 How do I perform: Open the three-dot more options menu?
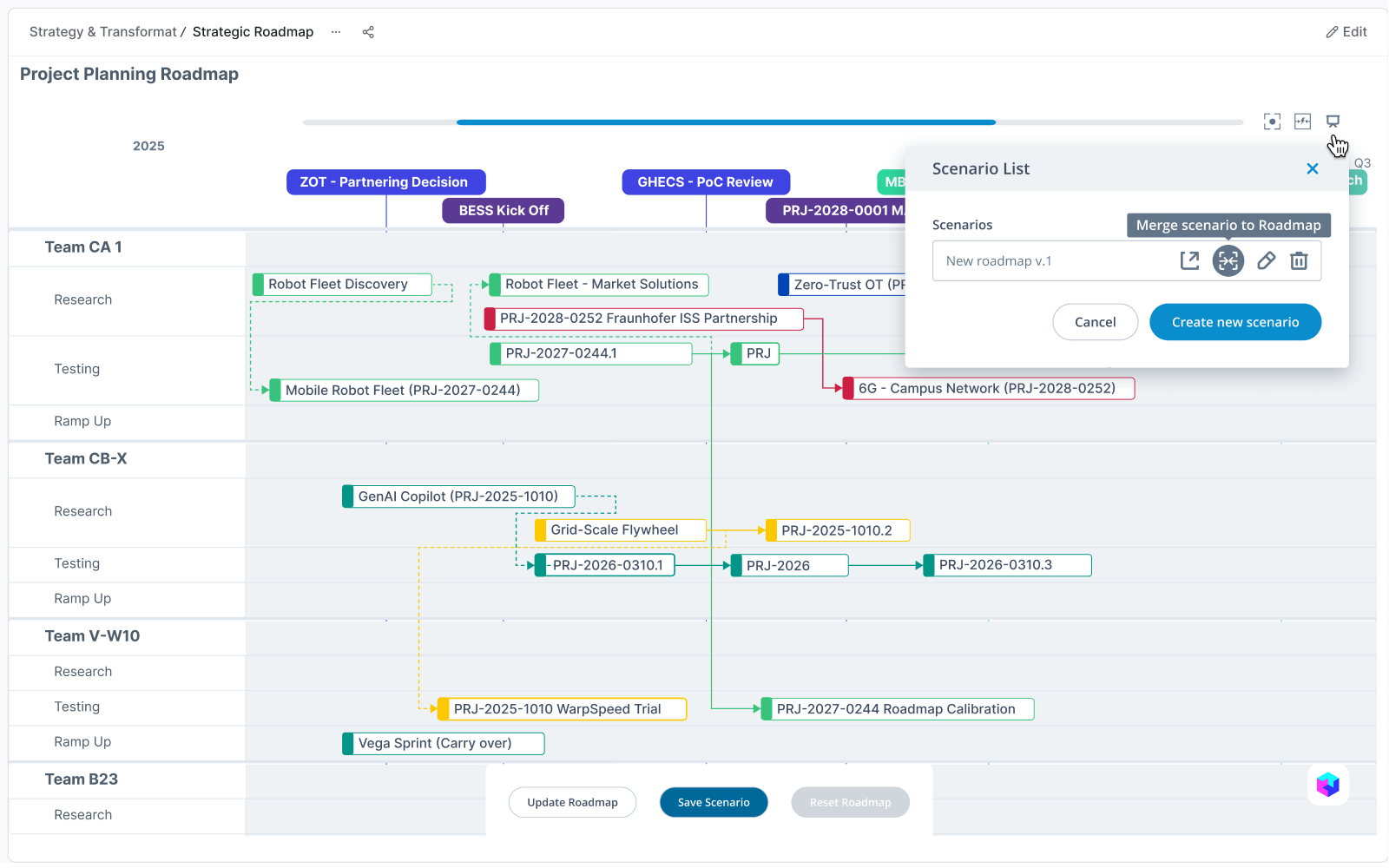click(336, 32)
